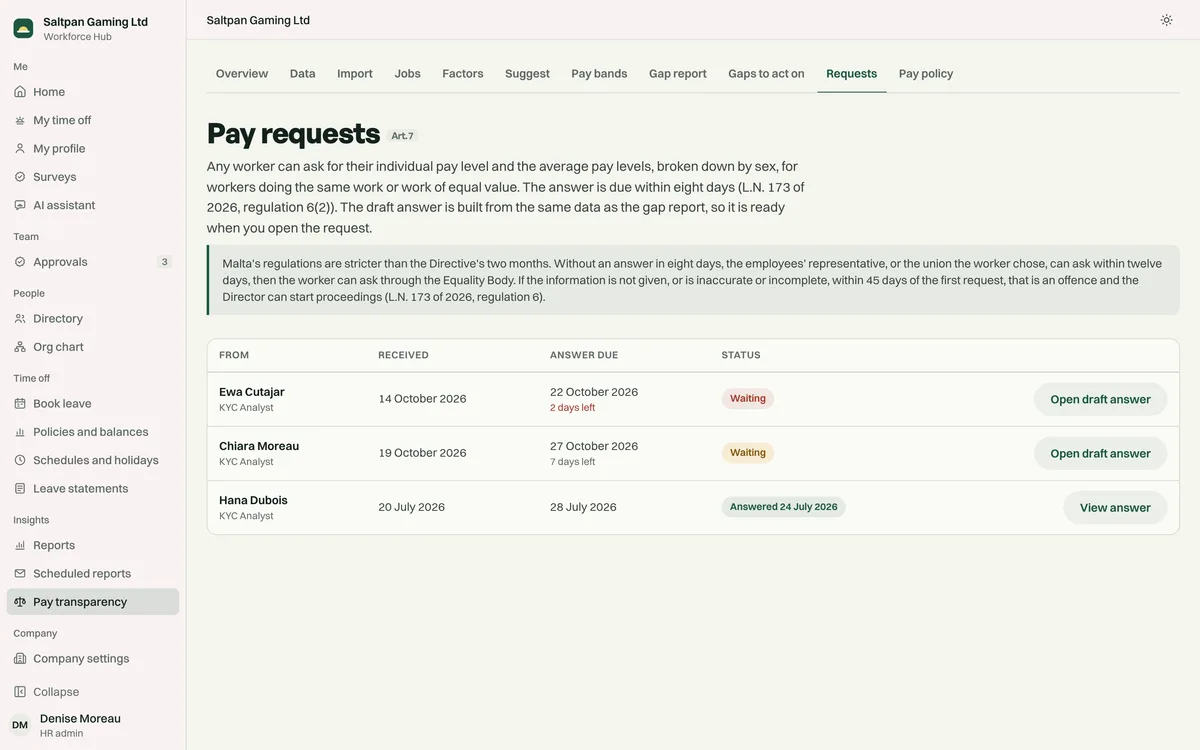1200x750 pixels.
Task: Click the My profile person icon
Action: click(20, 149)
